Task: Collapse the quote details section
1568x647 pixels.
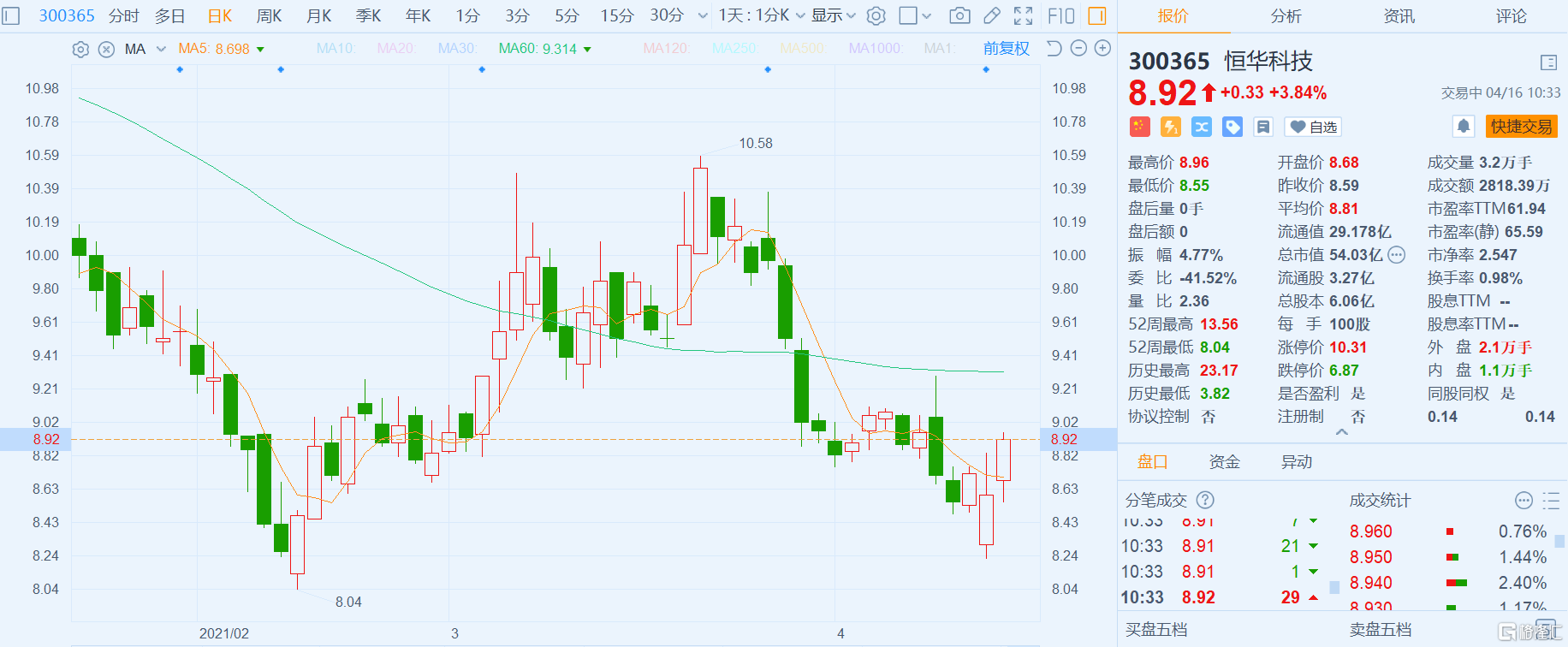Action: [x=1341, y=433]
